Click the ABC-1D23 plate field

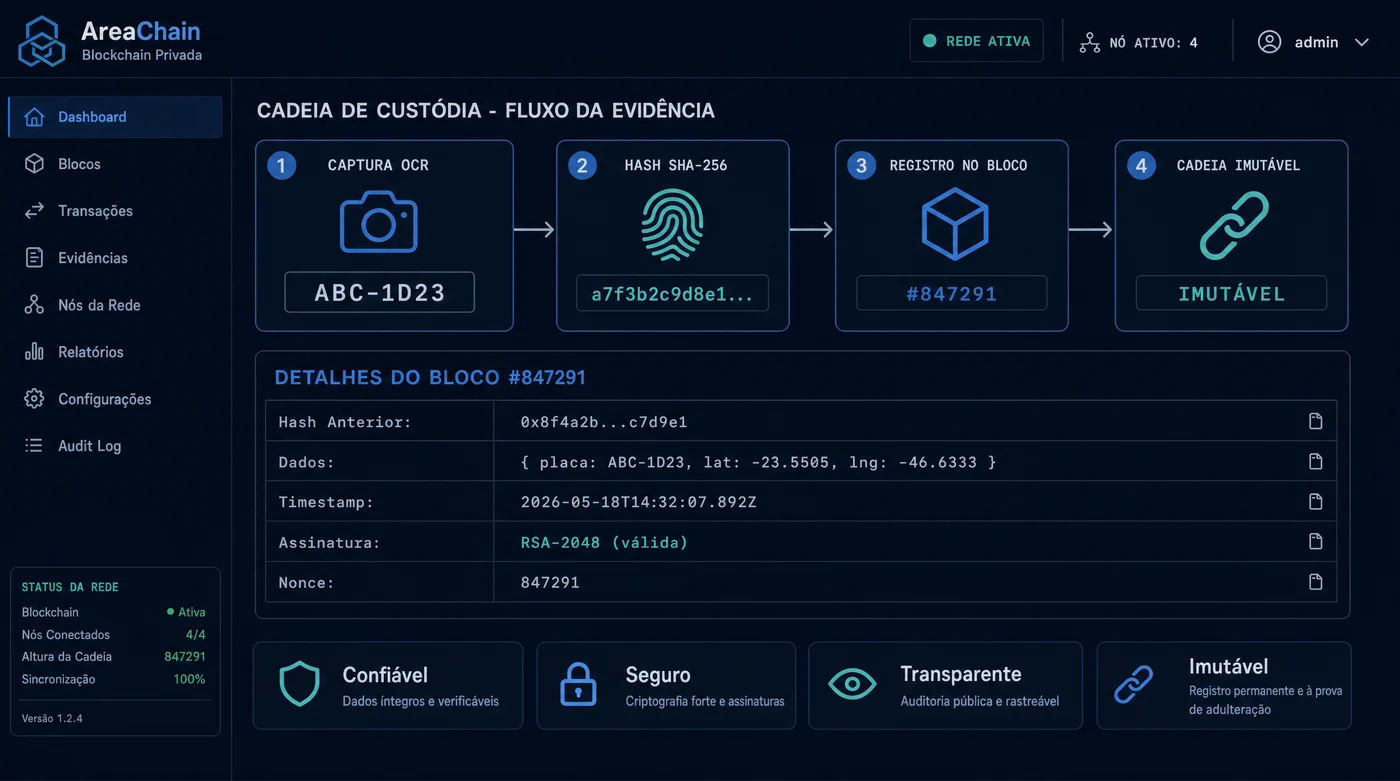pyautogui.click(x=379, y=293)
